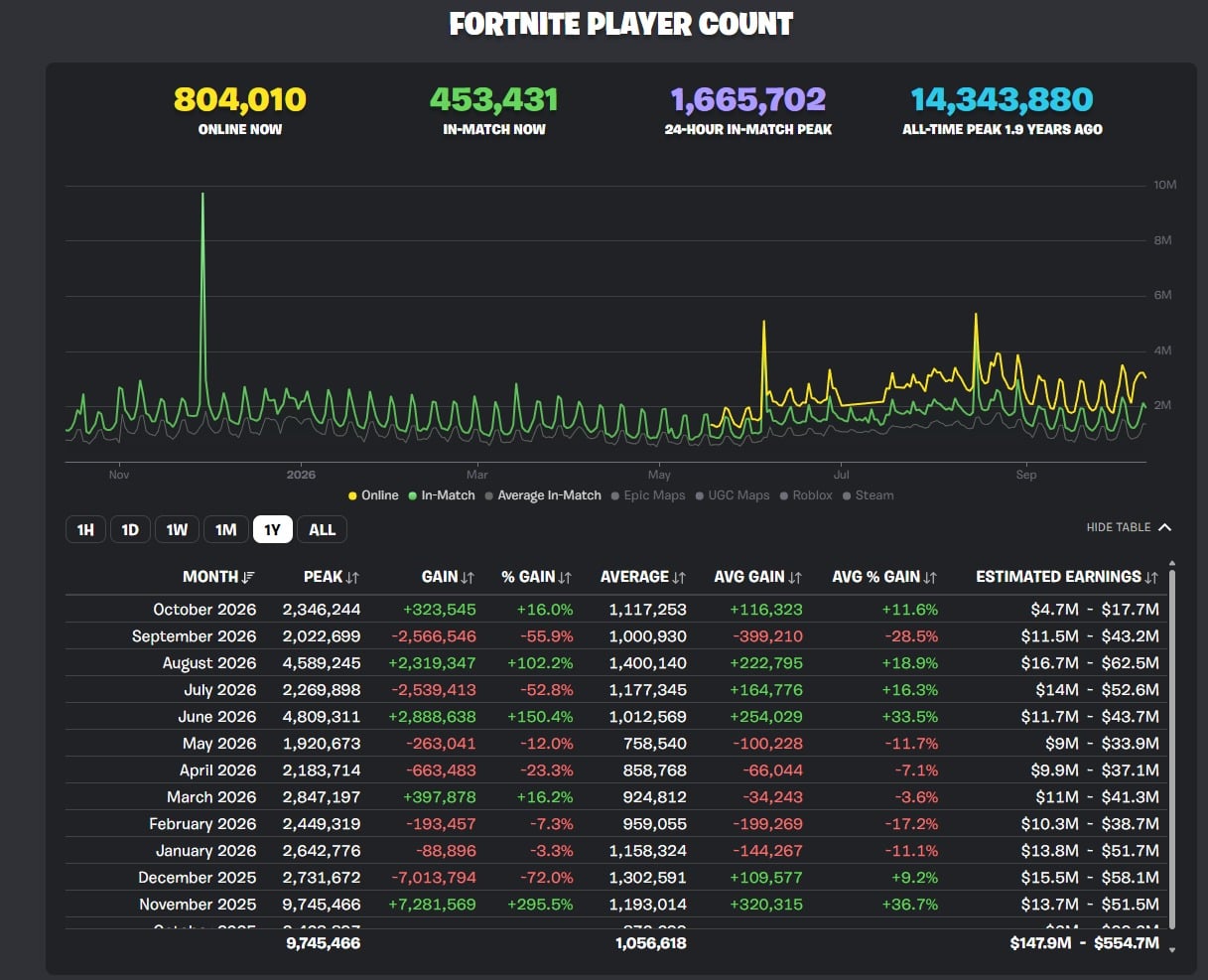This screenshot has width=1208, height=980.
Task: Click earnings $16.7M - $62.5M cell
Action: click(1090, 663)
